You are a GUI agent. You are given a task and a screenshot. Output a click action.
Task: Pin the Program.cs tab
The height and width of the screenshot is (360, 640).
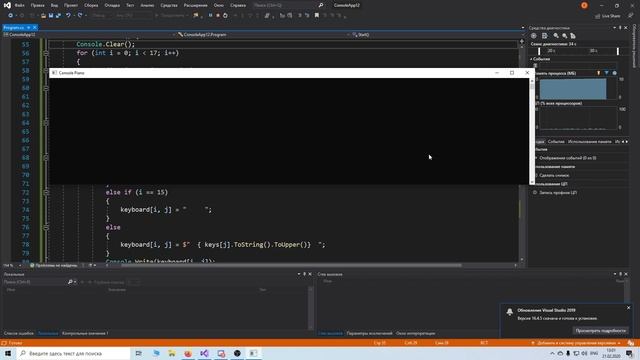pyautogui.click(x=29, y=27)
